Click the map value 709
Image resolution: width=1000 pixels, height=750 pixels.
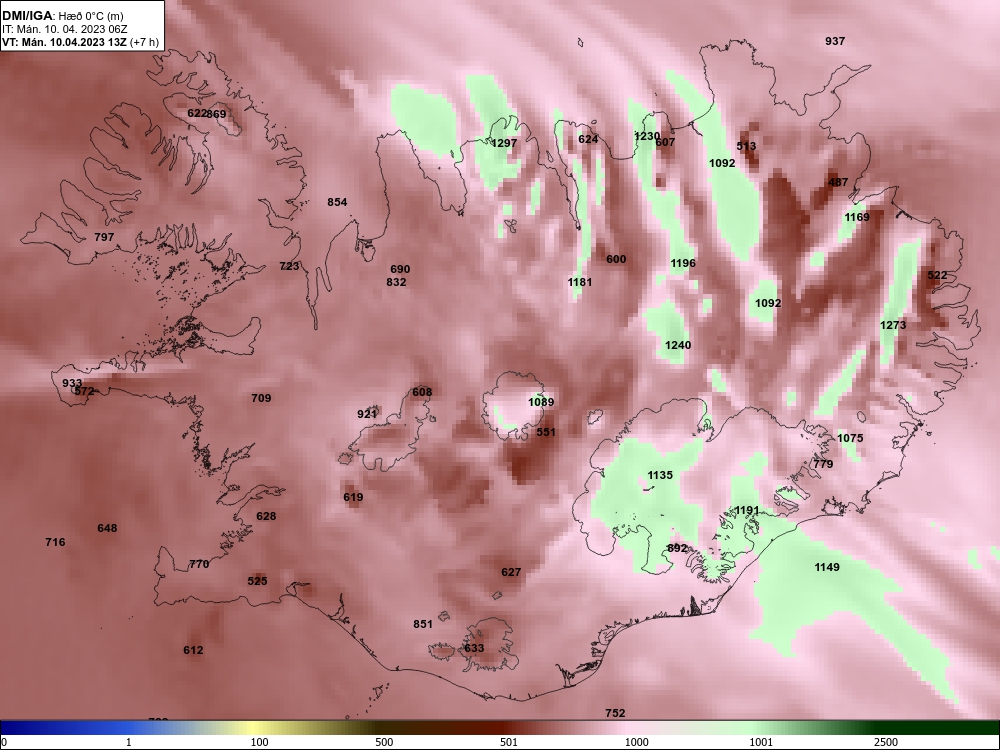(261, 399)
